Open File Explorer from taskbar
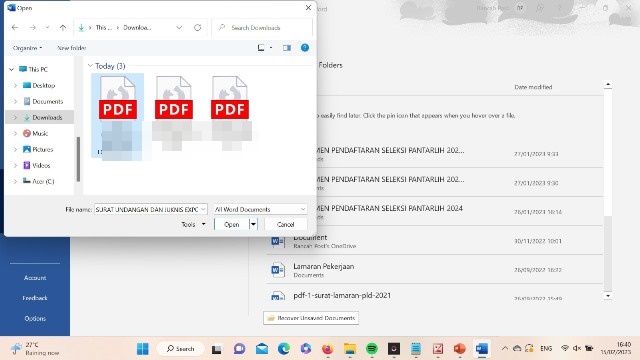The width and height of the screenshot is (640, 360). 350,349
